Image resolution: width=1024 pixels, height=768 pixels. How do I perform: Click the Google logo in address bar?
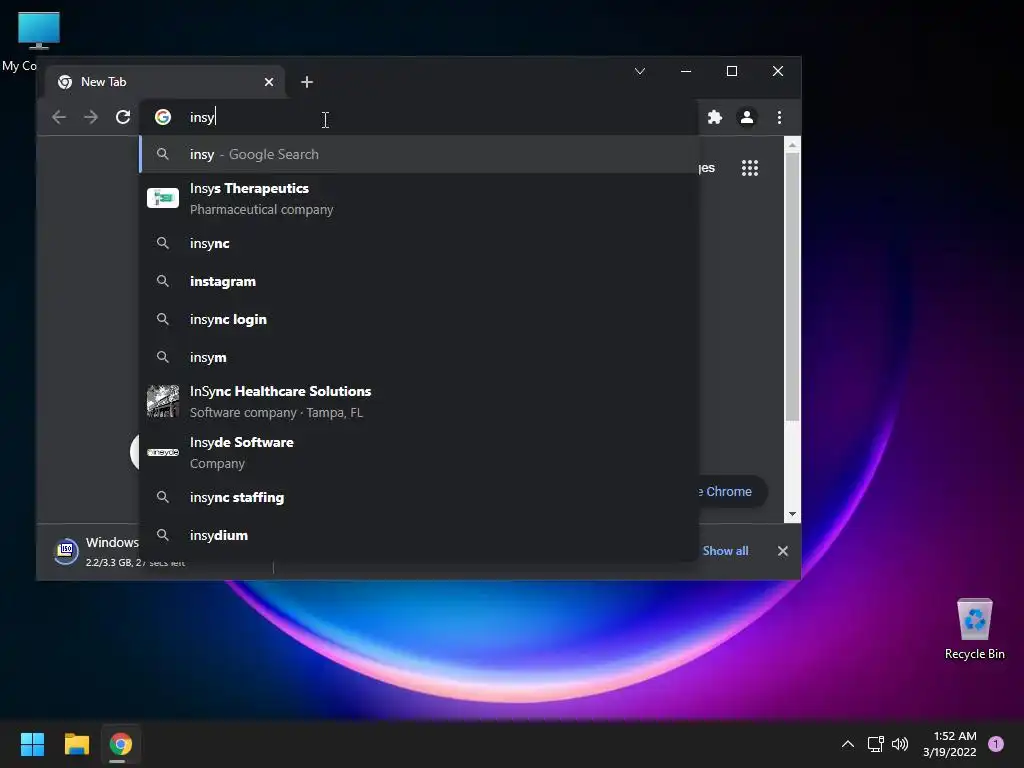(163, 117)
